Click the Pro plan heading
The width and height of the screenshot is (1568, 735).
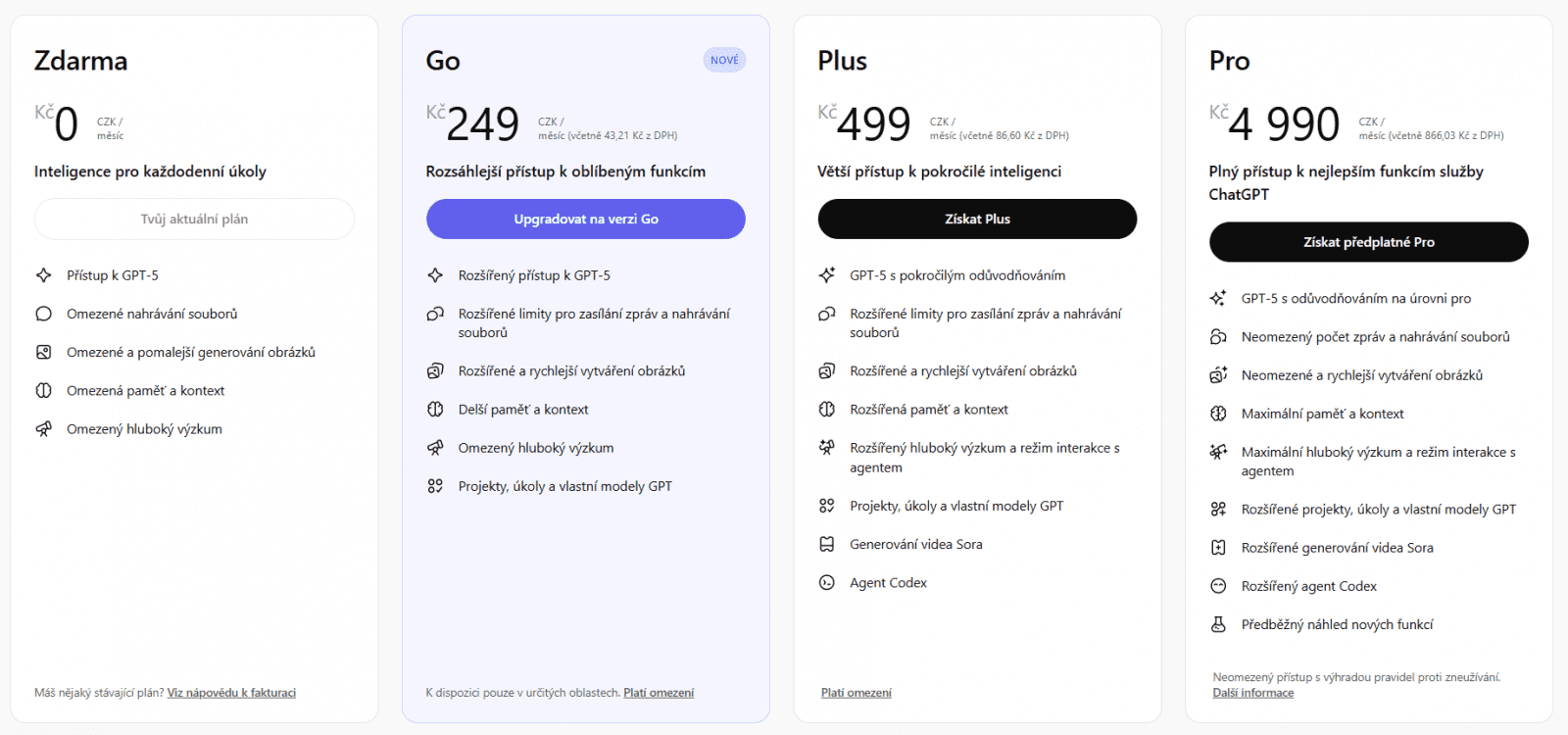point(1228,61)
